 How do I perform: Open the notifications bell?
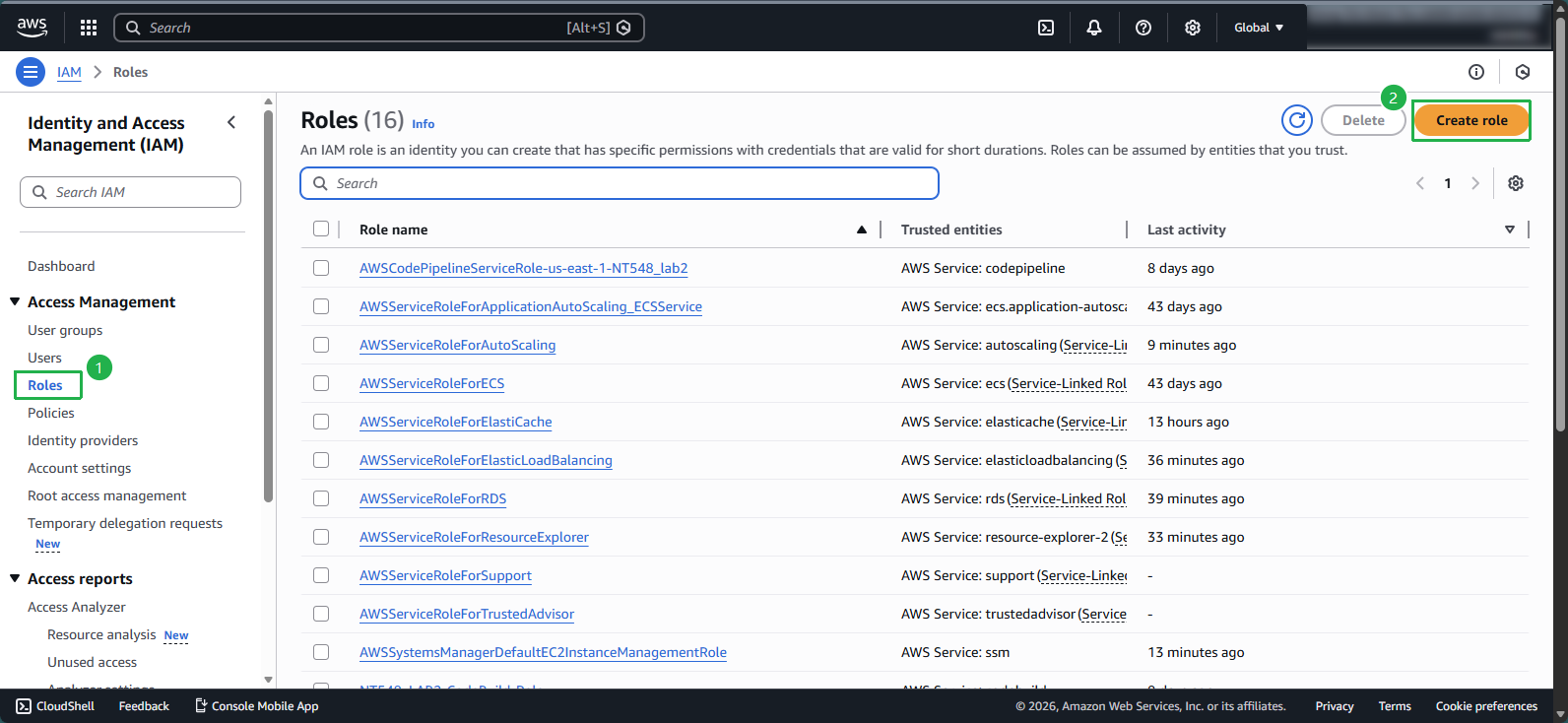click(1094, 28)
